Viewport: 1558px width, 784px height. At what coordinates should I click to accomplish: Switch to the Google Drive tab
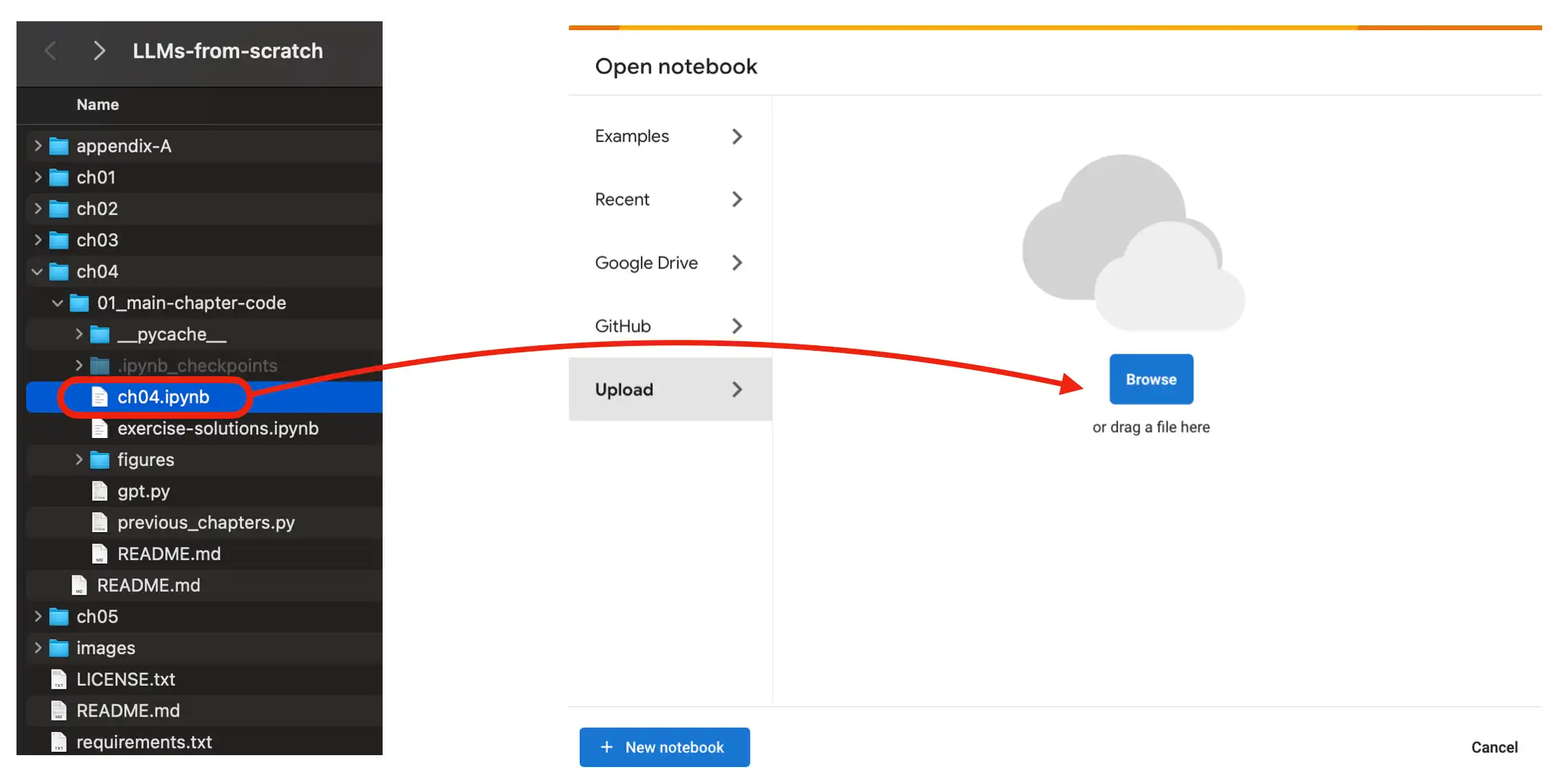(669, 263)
